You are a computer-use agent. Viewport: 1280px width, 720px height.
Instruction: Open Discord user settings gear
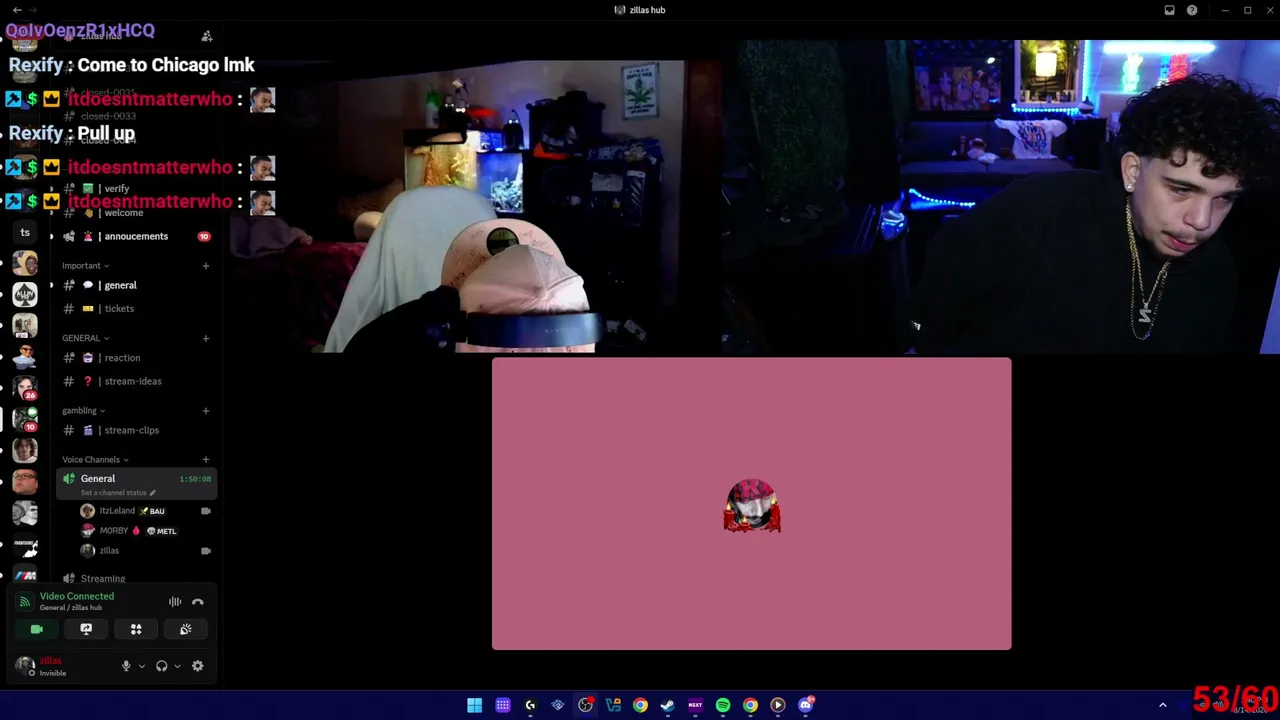198,666
